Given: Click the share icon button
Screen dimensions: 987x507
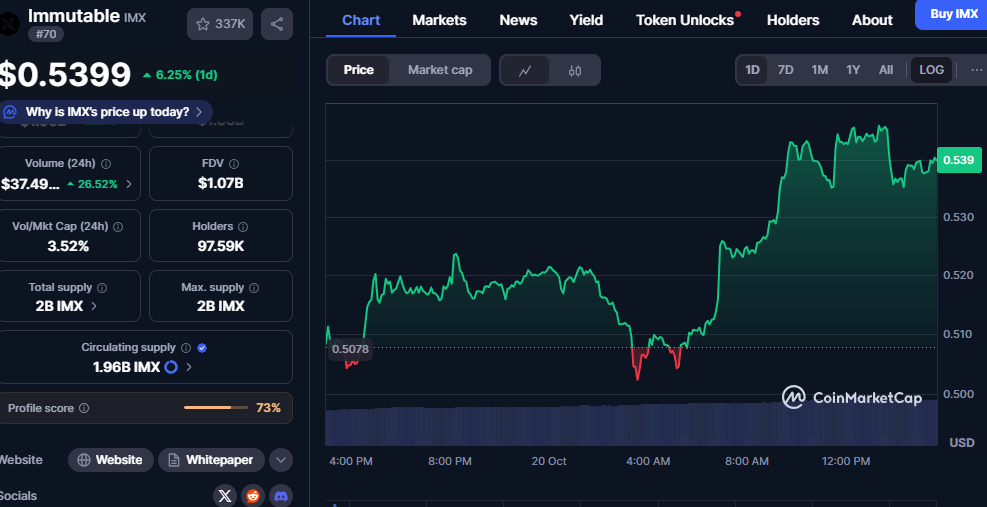Looking at the screenshot, I should pyautogui.click(x=276, y=24).
